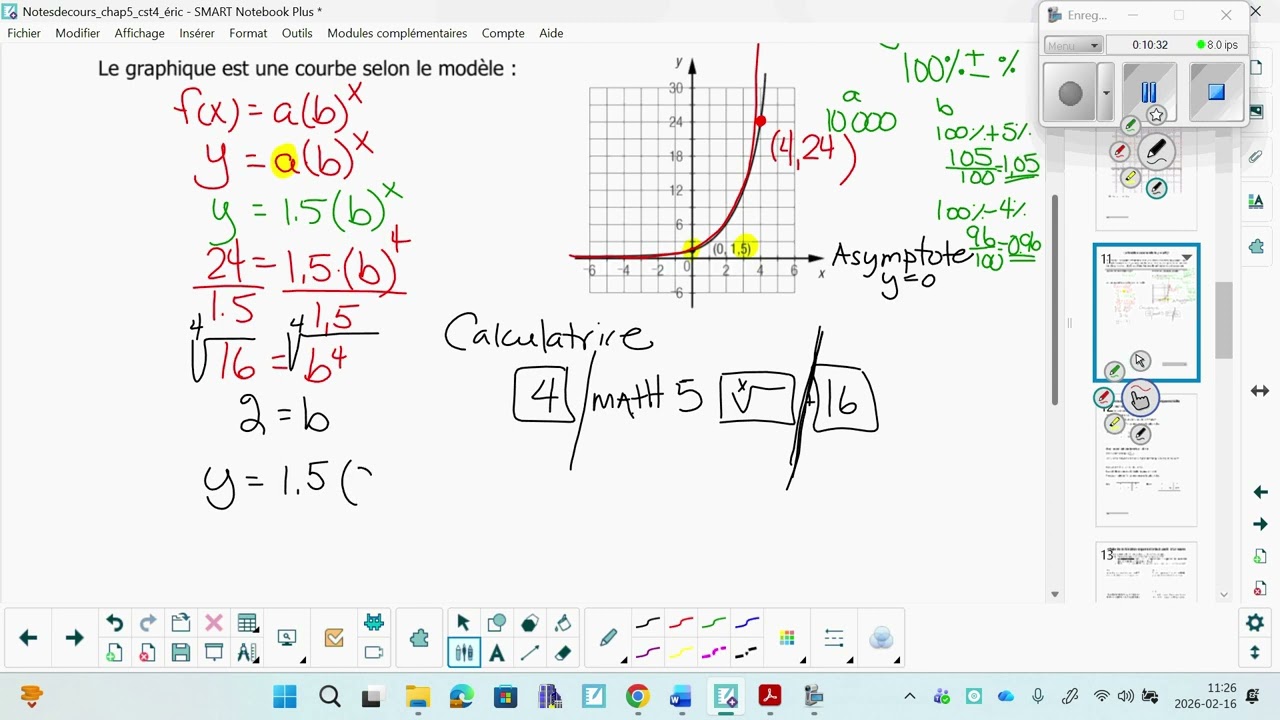1280x720 pixels.
Task: Pick the green pen line style
Action: click(x=714, y=623)
